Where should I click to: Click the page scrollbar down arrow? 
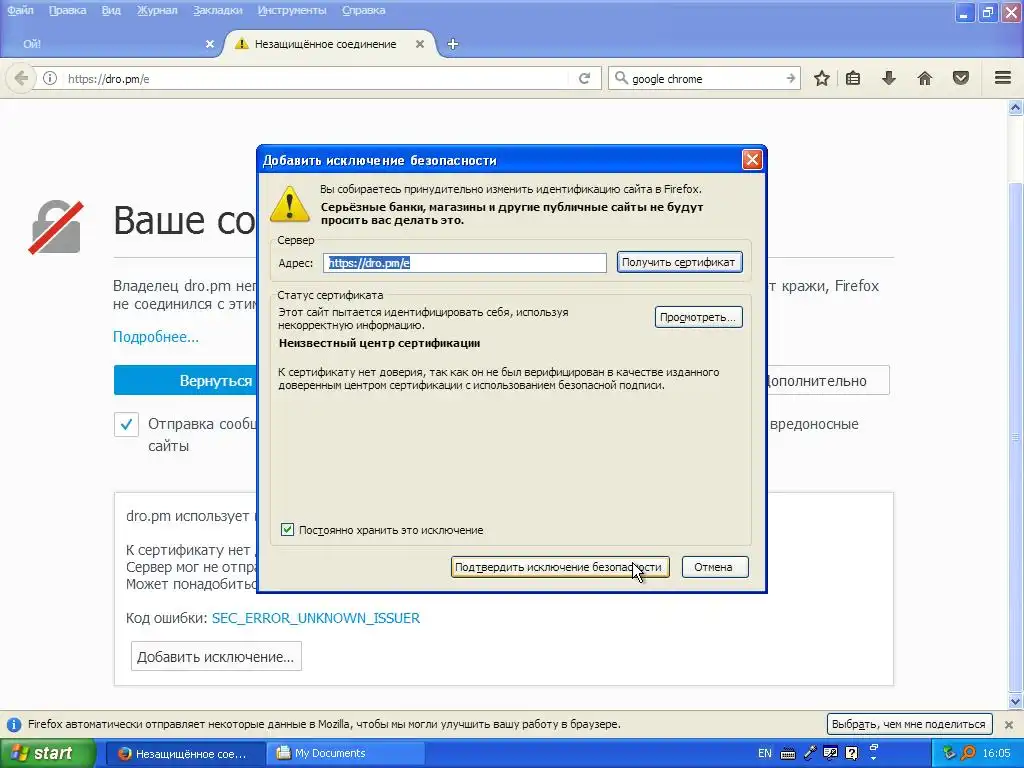coord(1016,702)
